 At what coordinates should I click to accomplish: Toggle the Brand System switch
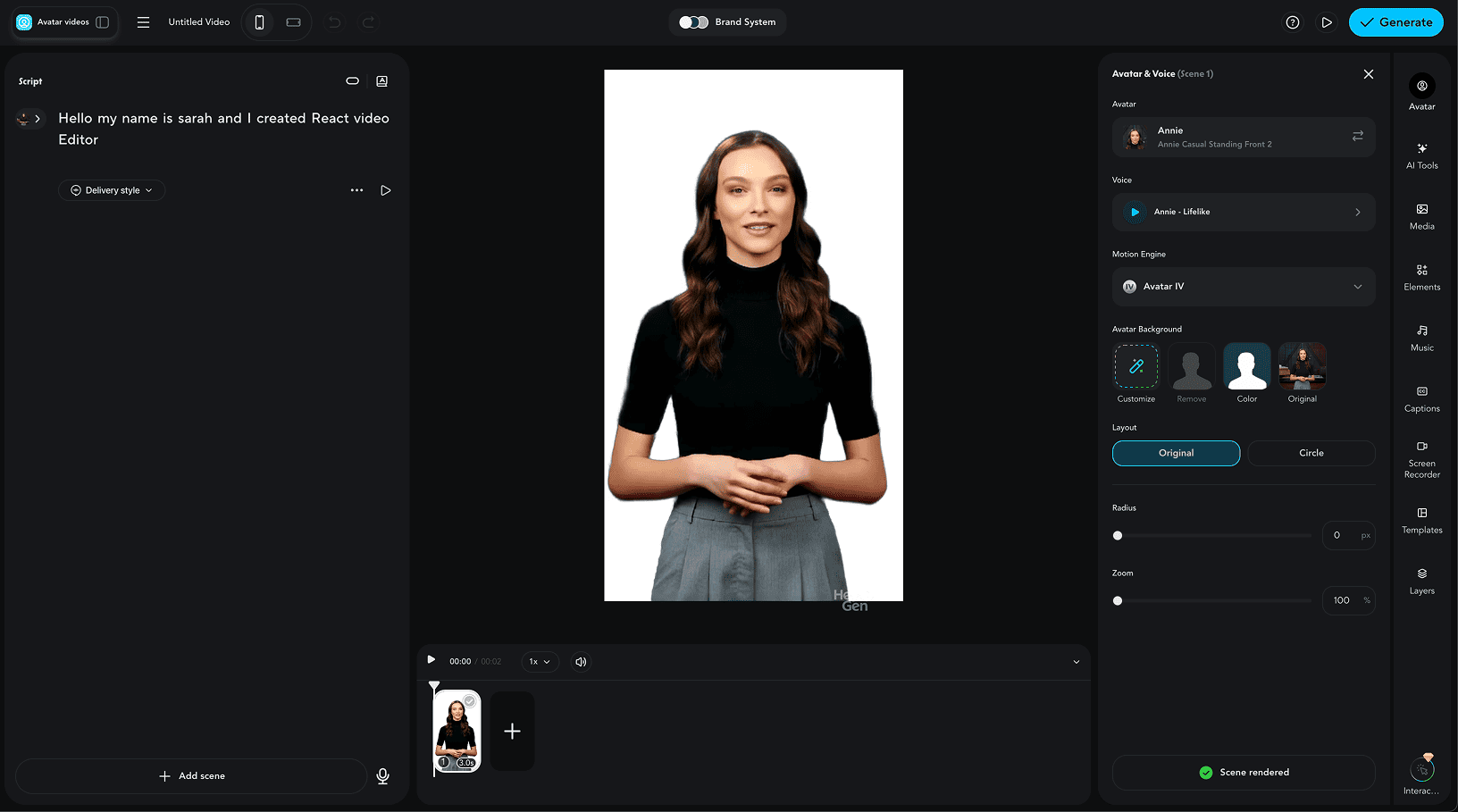click(x=693, y=22)
